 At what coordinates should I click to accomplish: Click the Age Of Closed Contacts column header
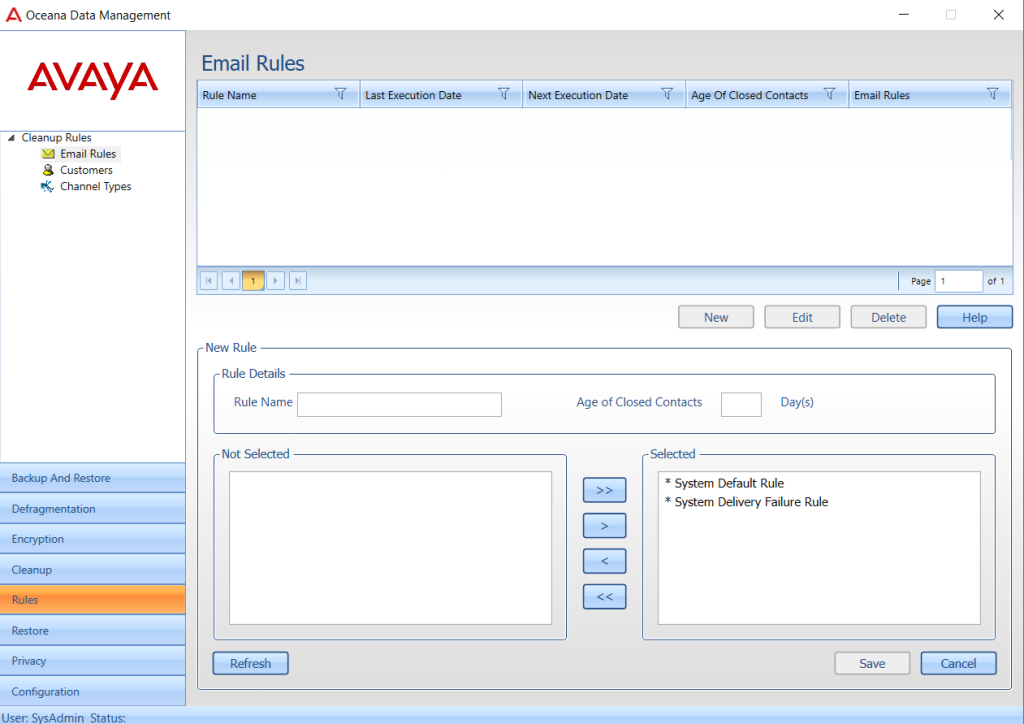767,95
